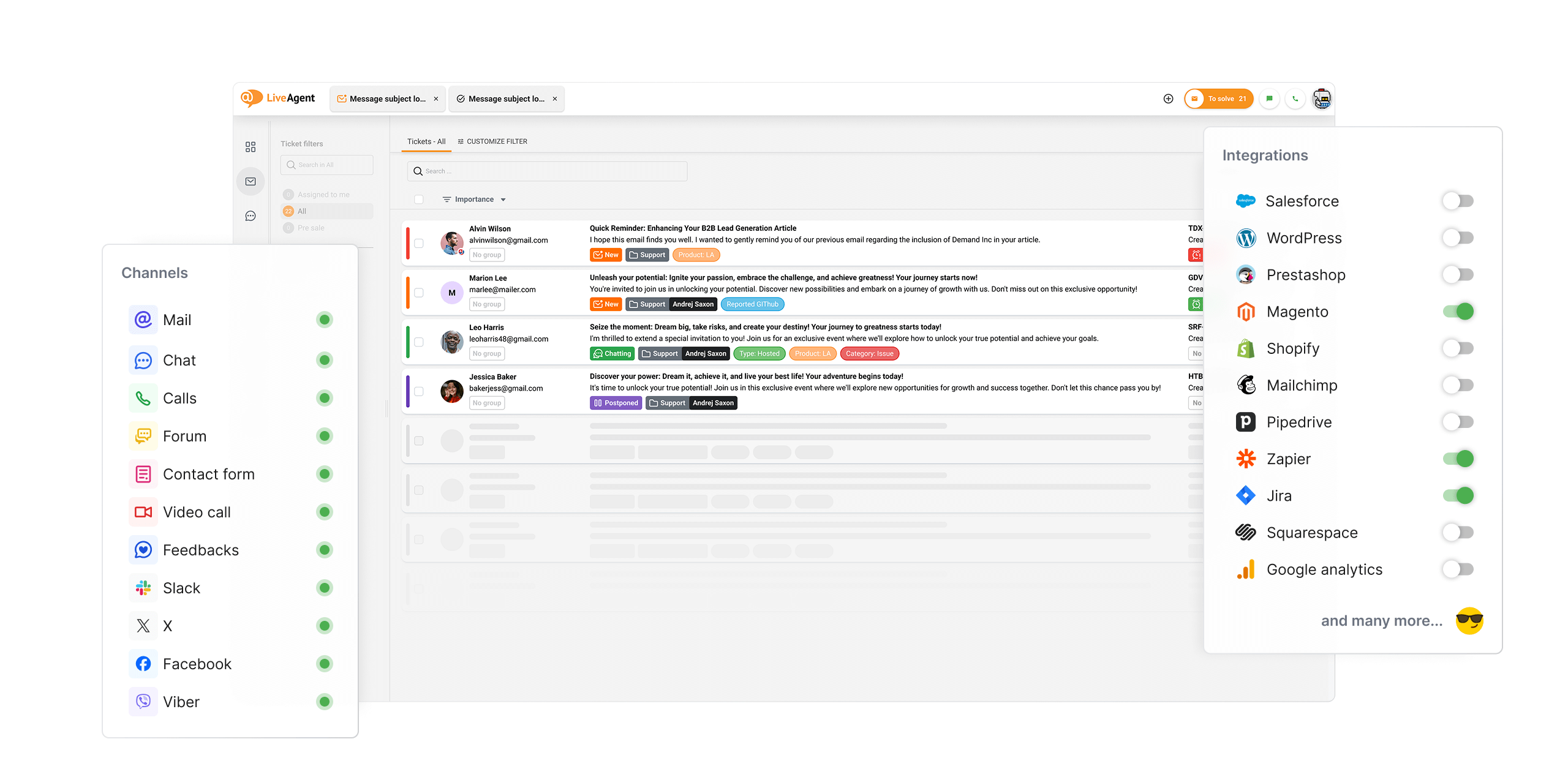Click the To solve 21 button

coord(1218,99)
